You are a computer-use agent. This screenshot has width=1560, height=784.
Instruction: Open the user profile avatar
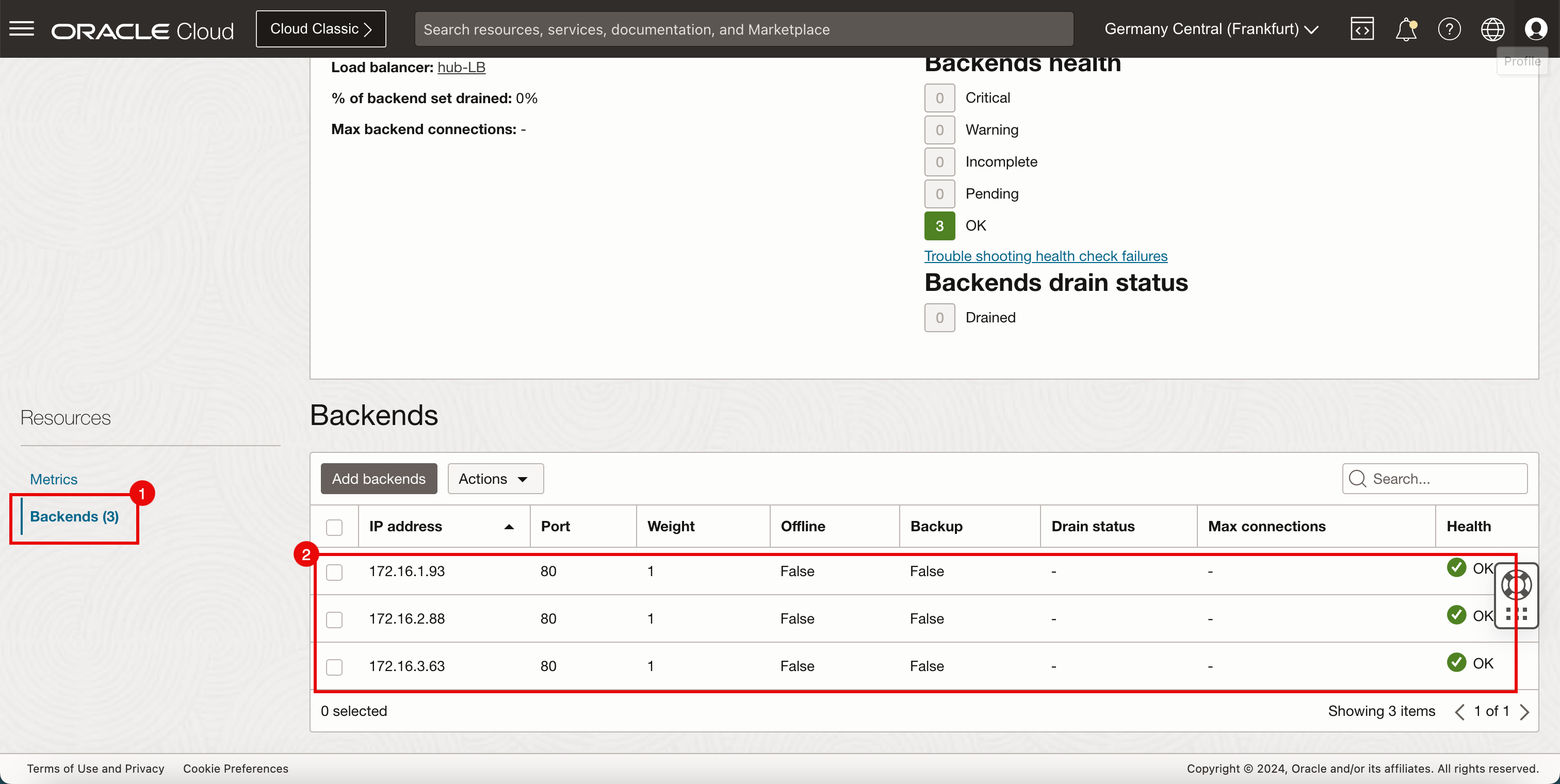pyautogui.click(x=1536, y=28)
